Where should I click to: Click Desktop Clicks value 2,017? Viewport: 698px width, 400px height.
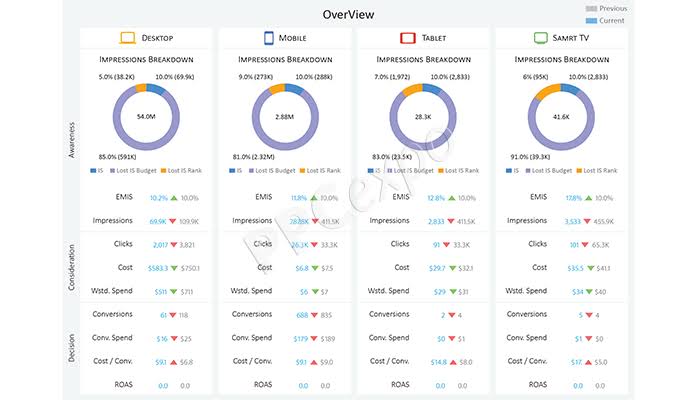160,245
